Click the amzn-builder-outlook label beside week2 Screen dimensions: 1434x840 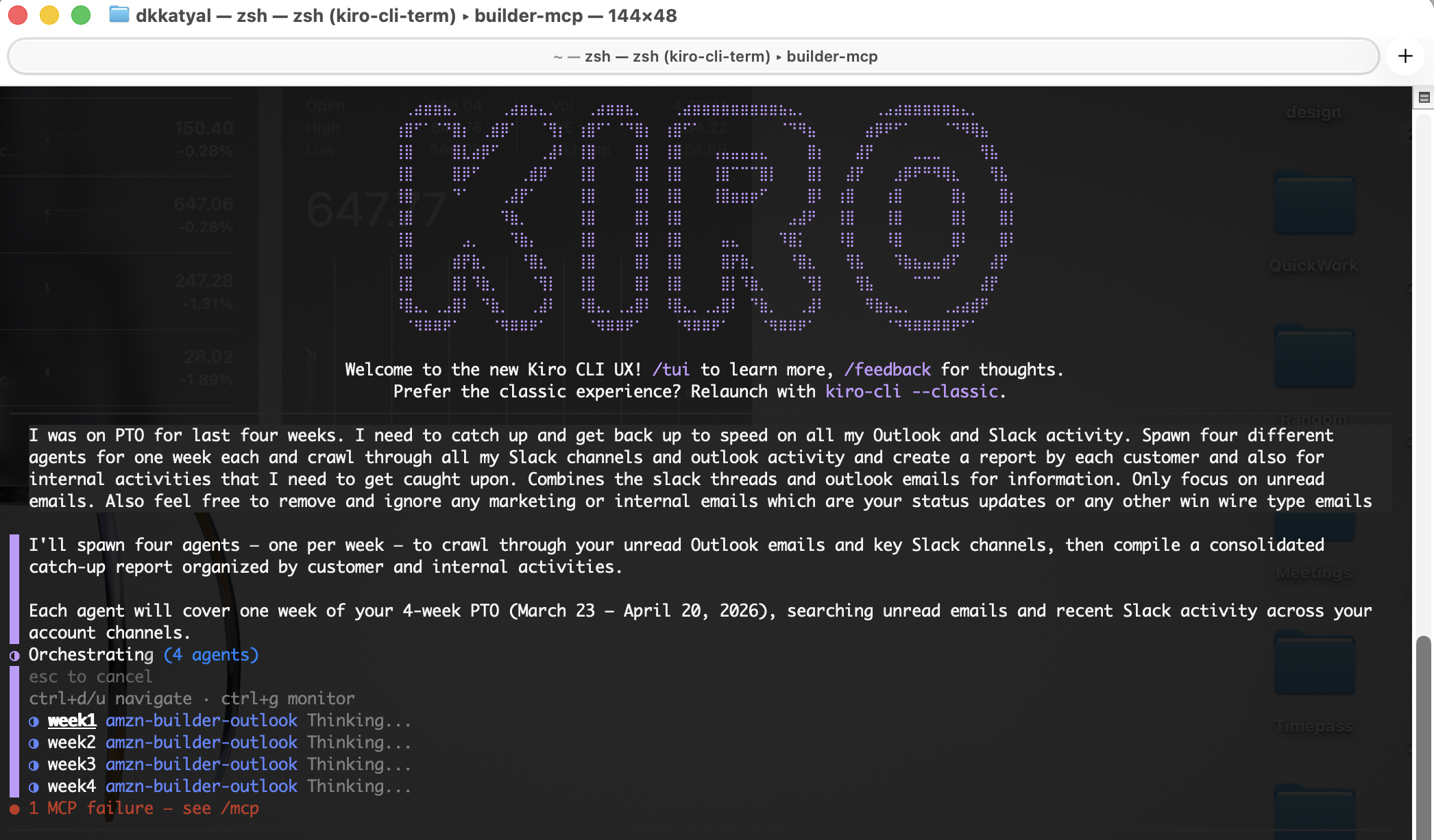tap(202, 743)
